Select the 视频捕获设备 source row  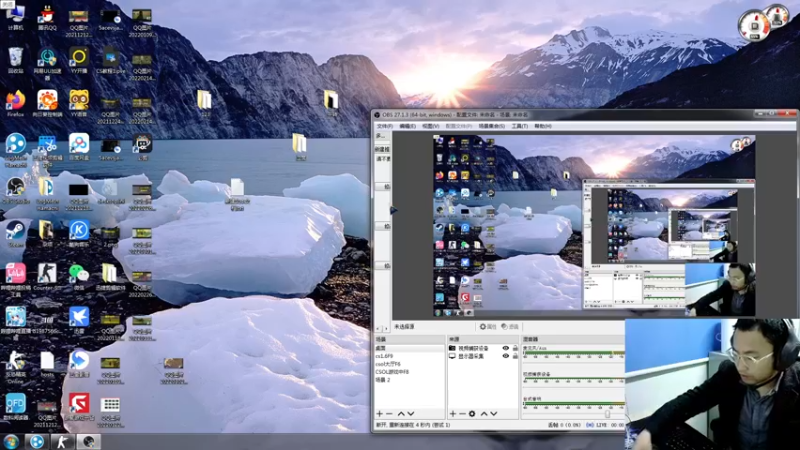pyautogui.click(x=483, y=348)
